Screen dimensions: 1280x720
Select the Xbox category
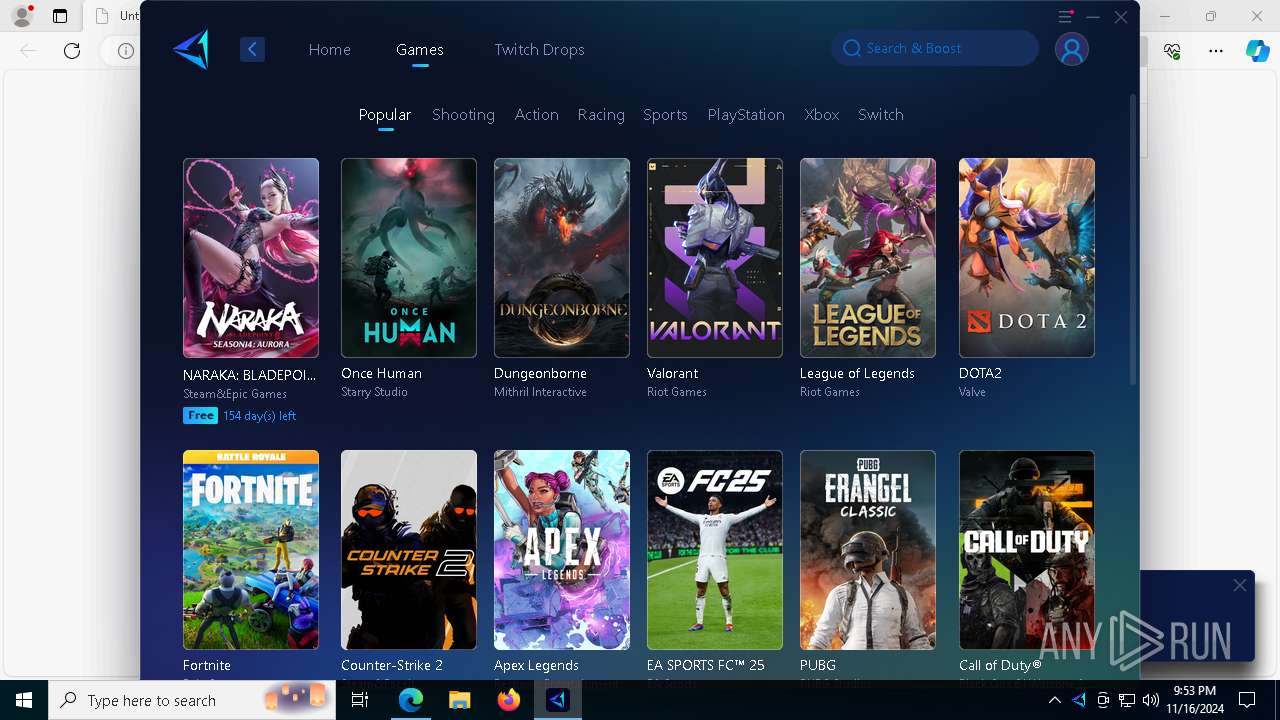click(x=822, y=115)
